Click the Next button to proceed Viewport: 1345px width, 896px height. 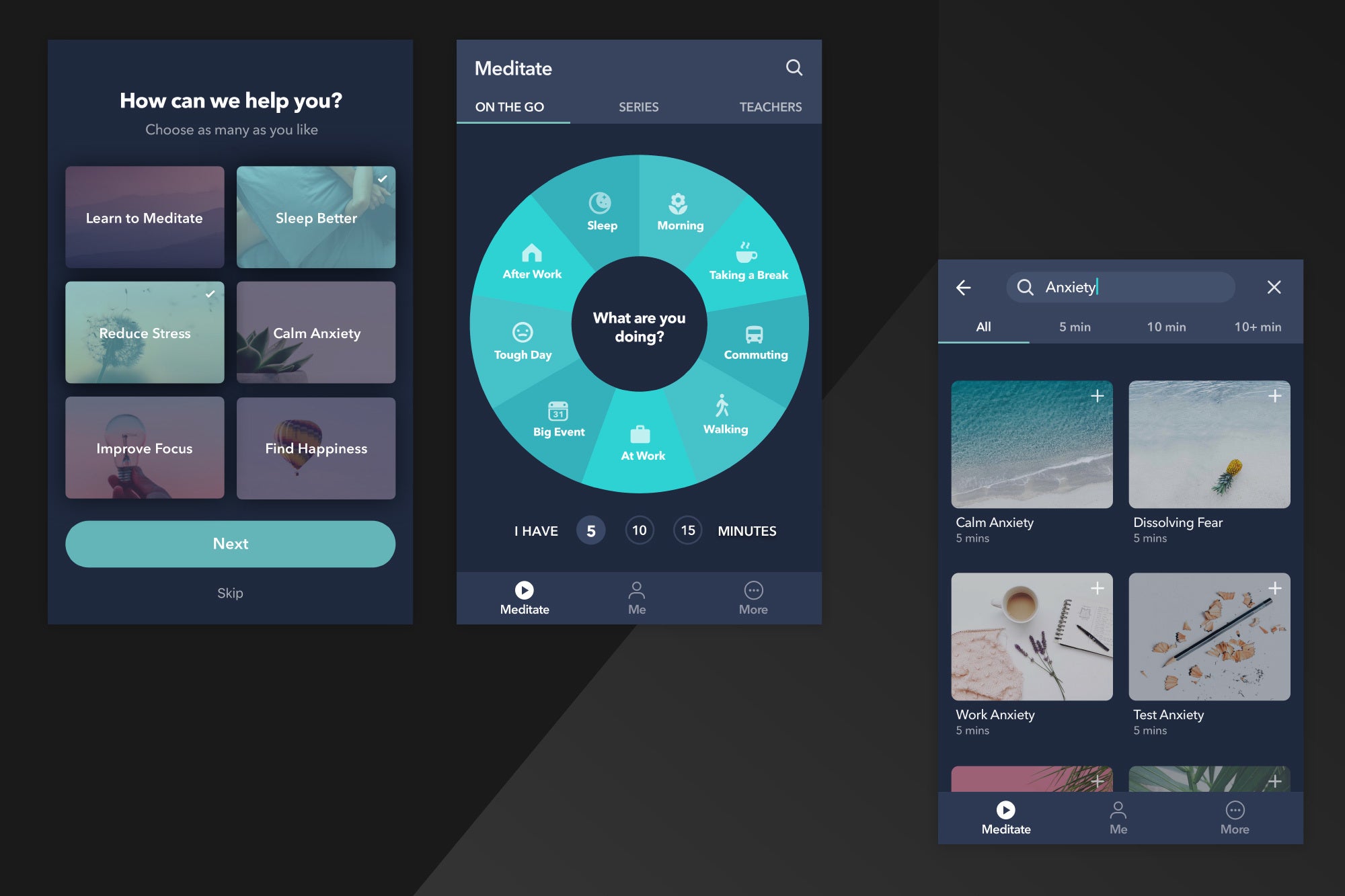pos(230,542)
